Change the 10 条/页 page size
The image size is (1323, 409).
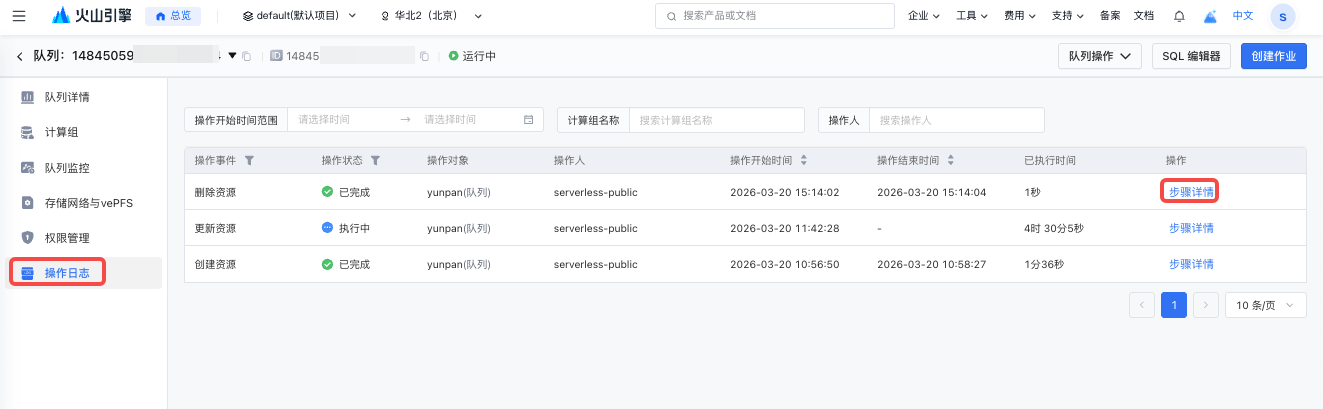(1265, 305)
